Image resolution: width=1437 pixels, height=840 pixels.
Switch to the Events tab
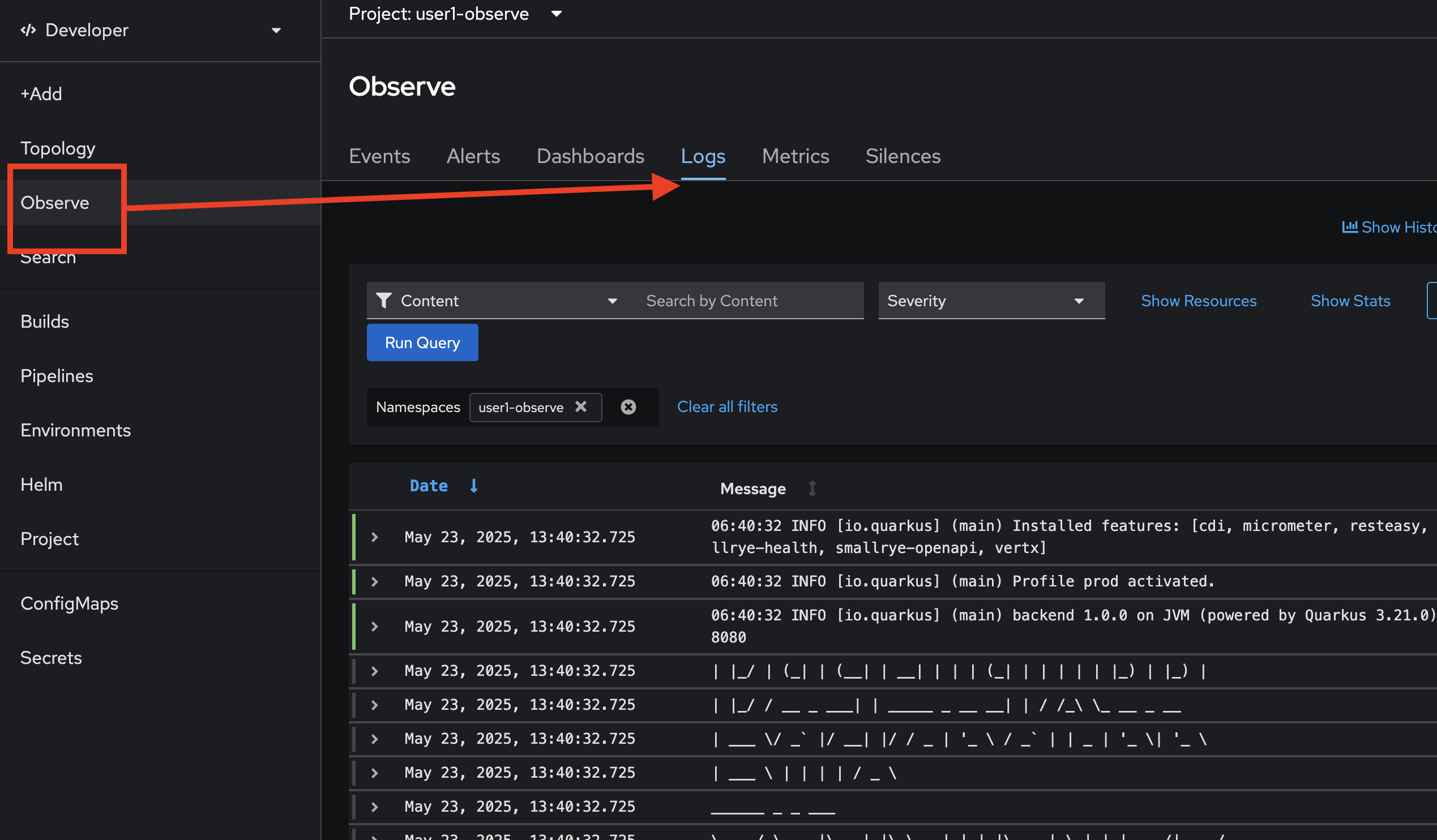(379, 156)
